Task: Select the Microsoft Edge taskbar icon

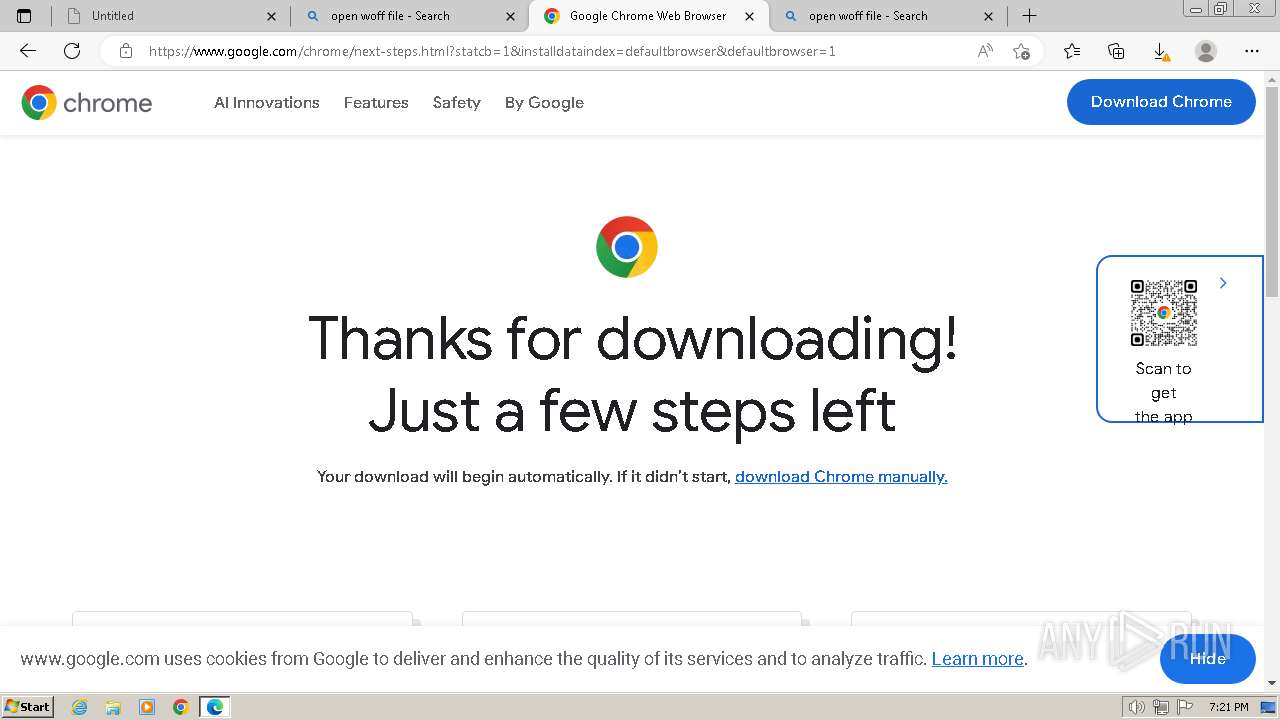Action: point(215,707)
